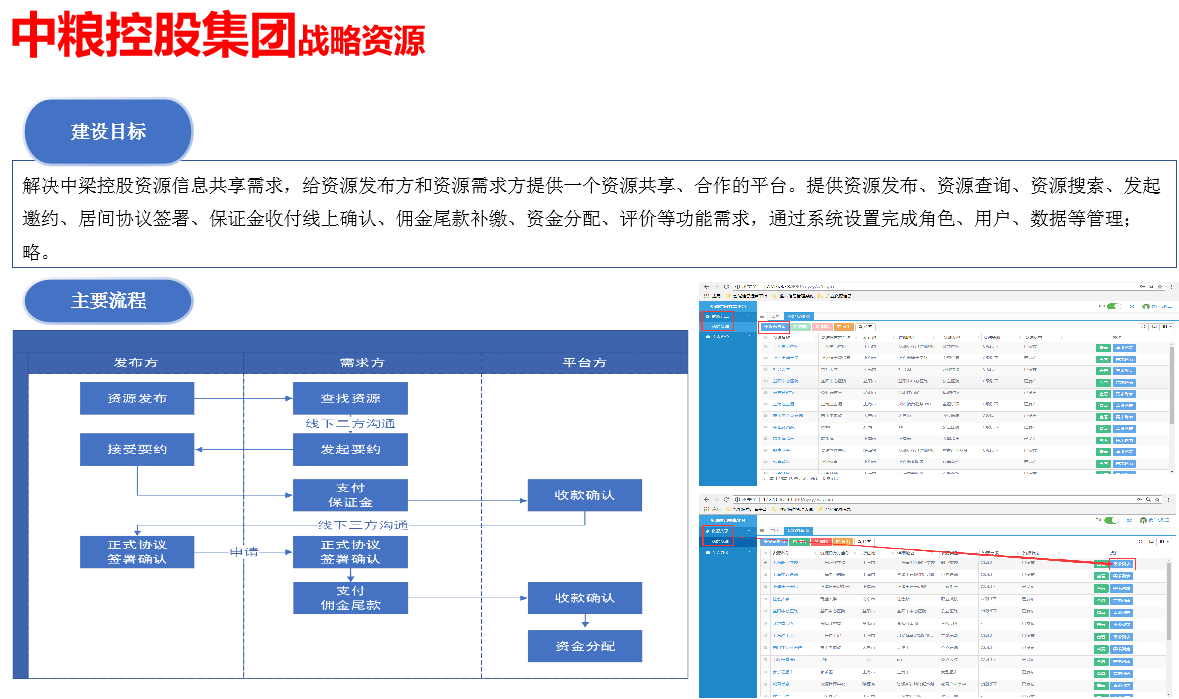This screenshot has width=1179, height=699.
Task: Select the inactive home tab in upper screenshot
Action: point(775,316)
